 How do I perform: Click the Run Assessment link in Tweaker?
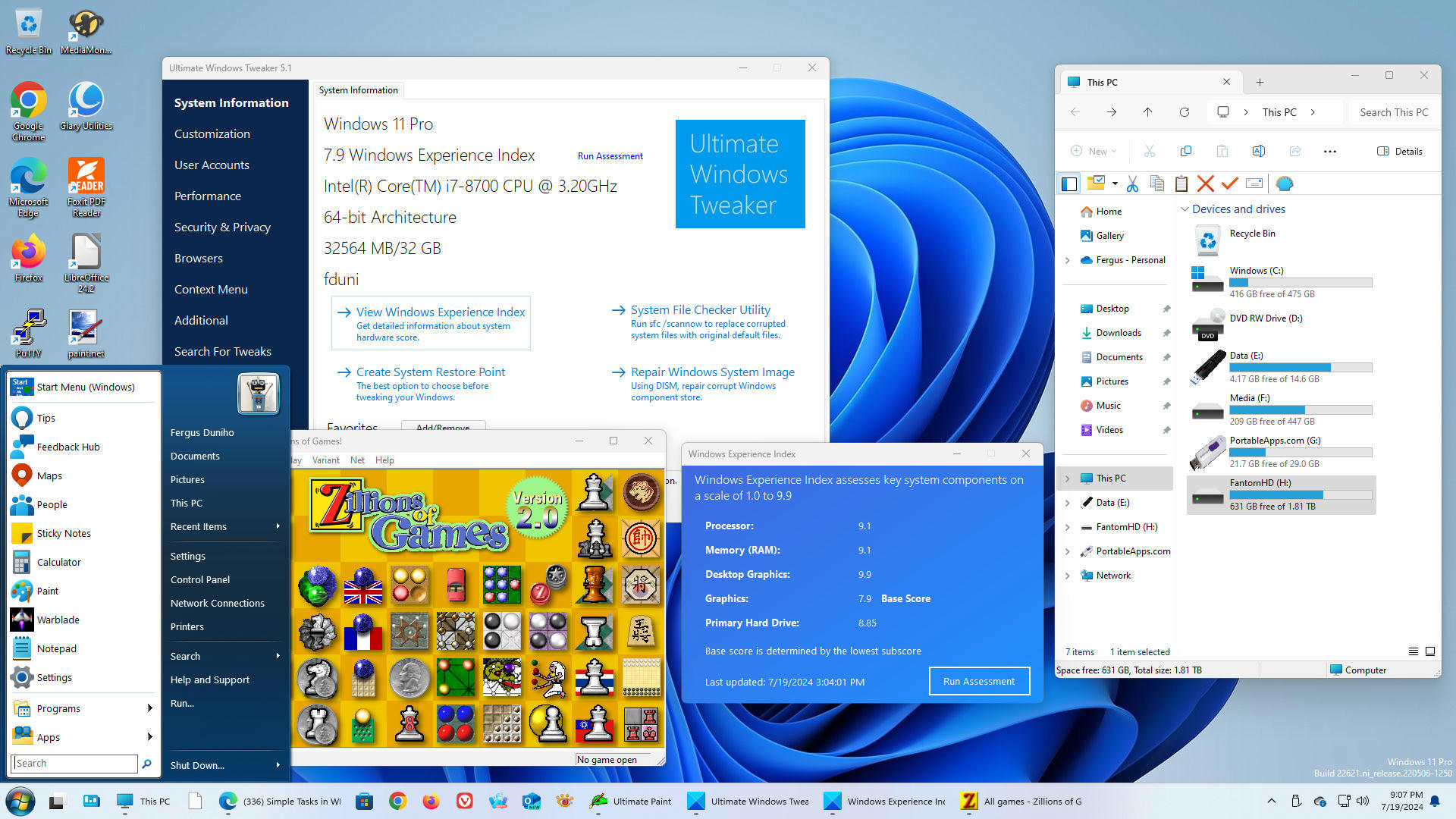[610, 156]
